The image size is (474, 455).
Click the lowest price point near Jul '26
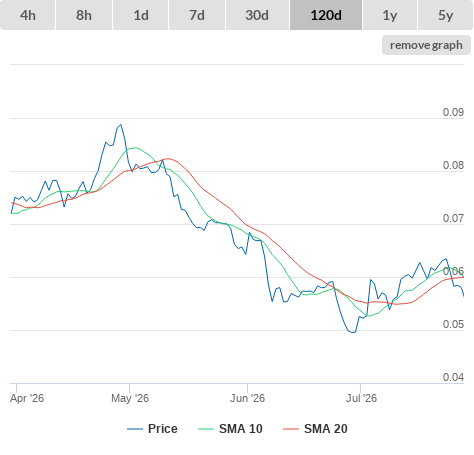(353, 332)
